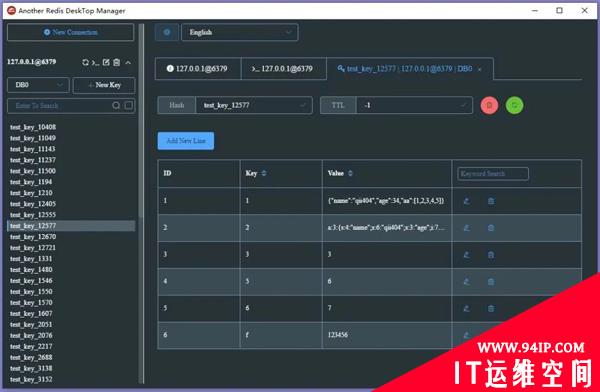Viewport: 600px width, 392px height.
Task: Select test_key_1194 in key list
Action: click(71, 182)
